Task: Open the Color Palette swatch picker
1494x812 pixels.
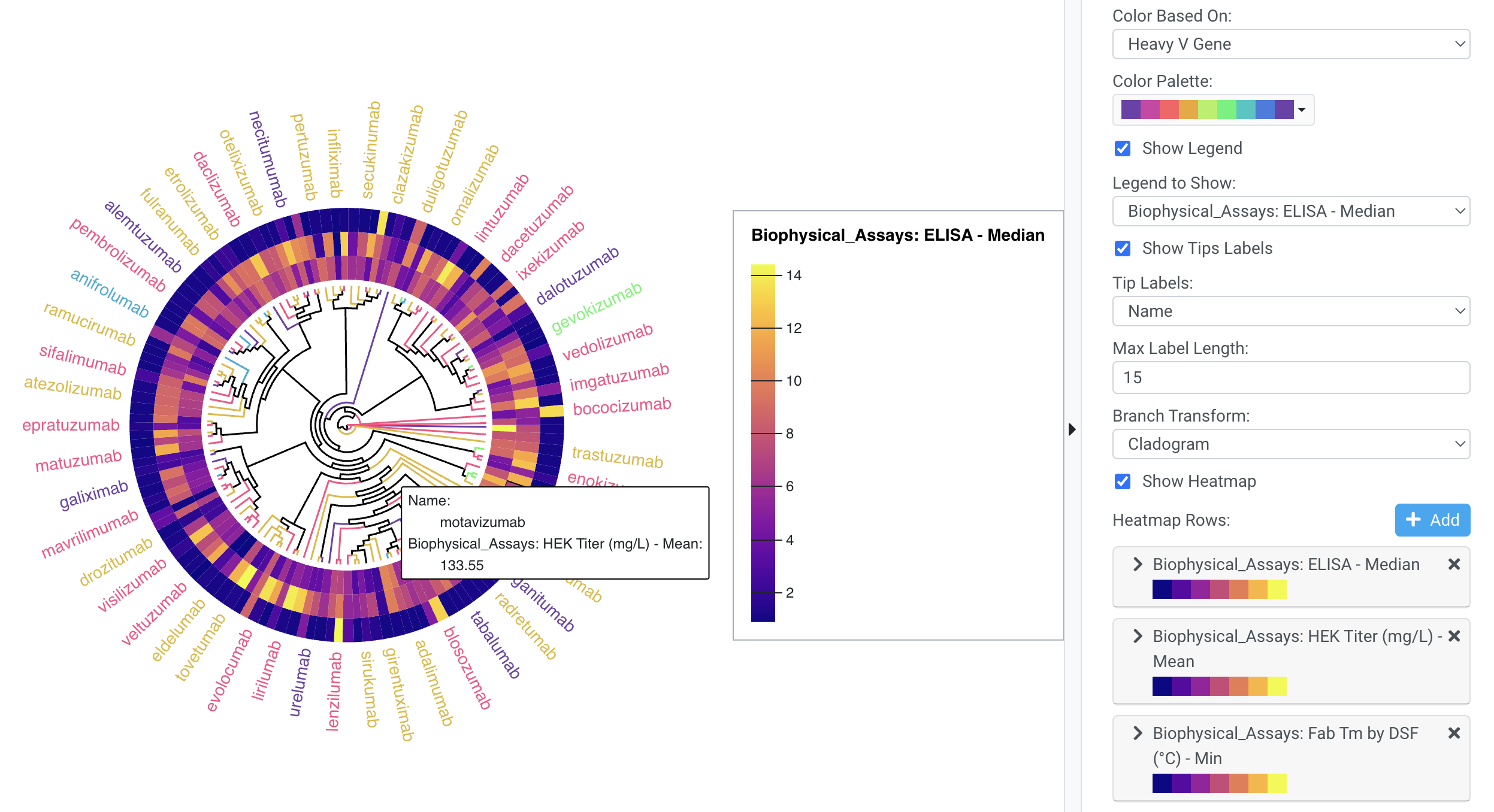Action: click(1212, 110)
